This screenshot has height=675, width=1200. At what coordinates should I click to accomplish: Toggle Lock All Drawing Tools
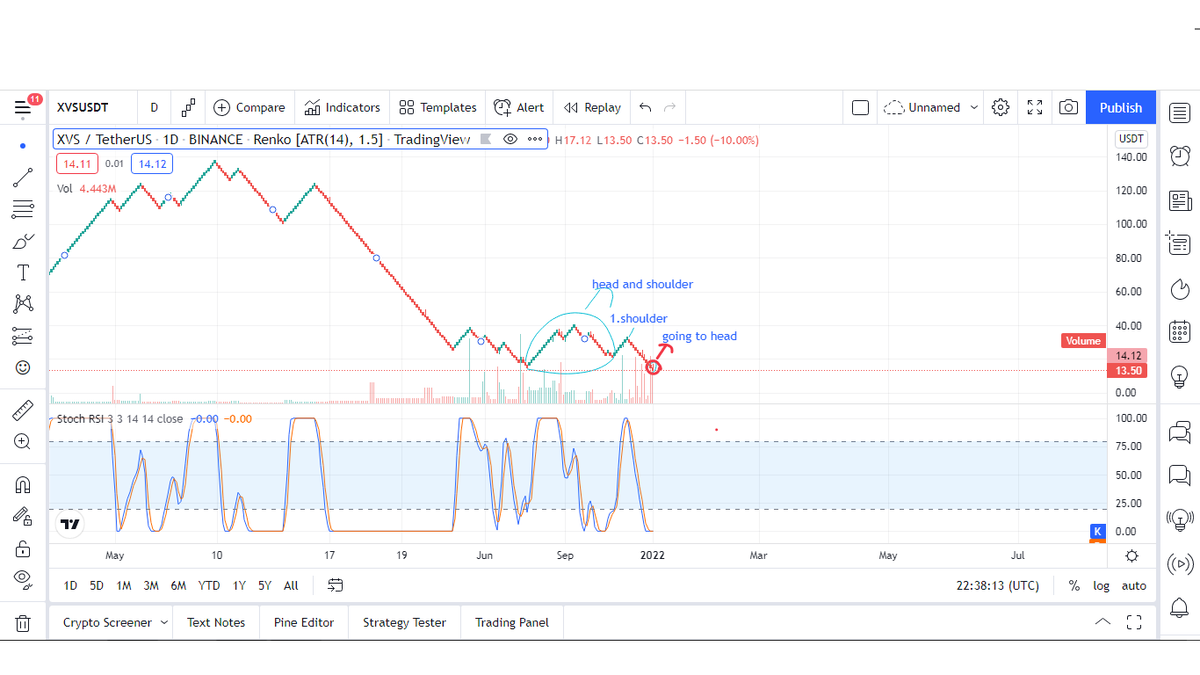click(x=22, y=548)
